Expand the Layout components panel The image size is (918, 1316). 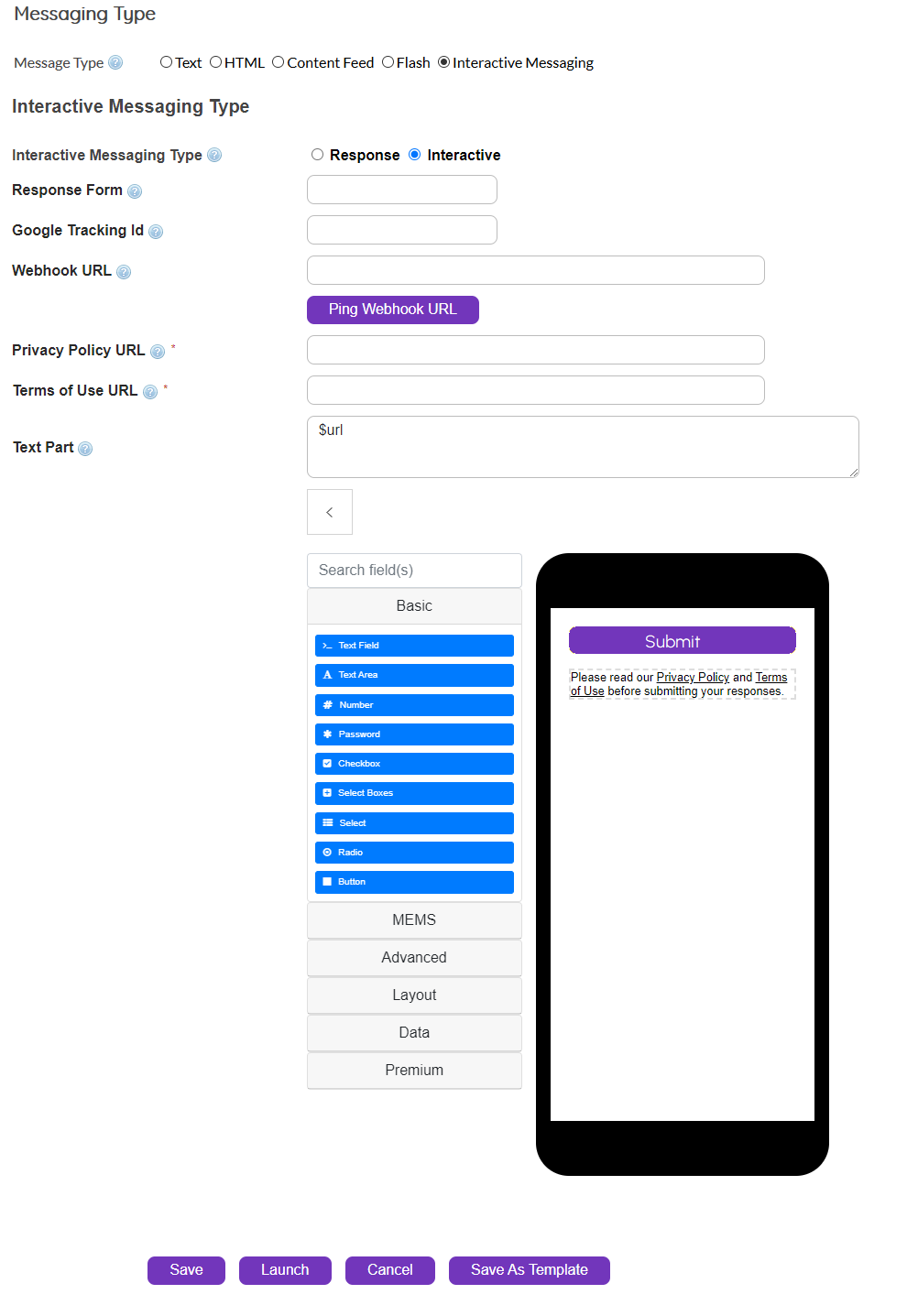click(x=413, y=995)
